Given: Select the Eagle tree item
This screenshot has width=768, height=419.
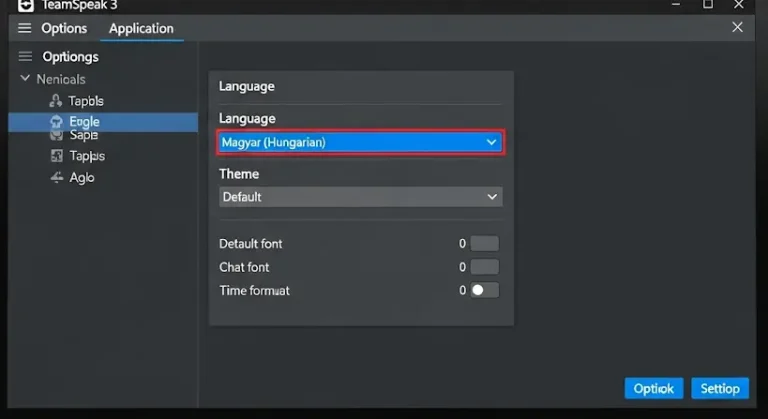Looking at the screenshot, I should pyautogui.click(x=103, y=122).
